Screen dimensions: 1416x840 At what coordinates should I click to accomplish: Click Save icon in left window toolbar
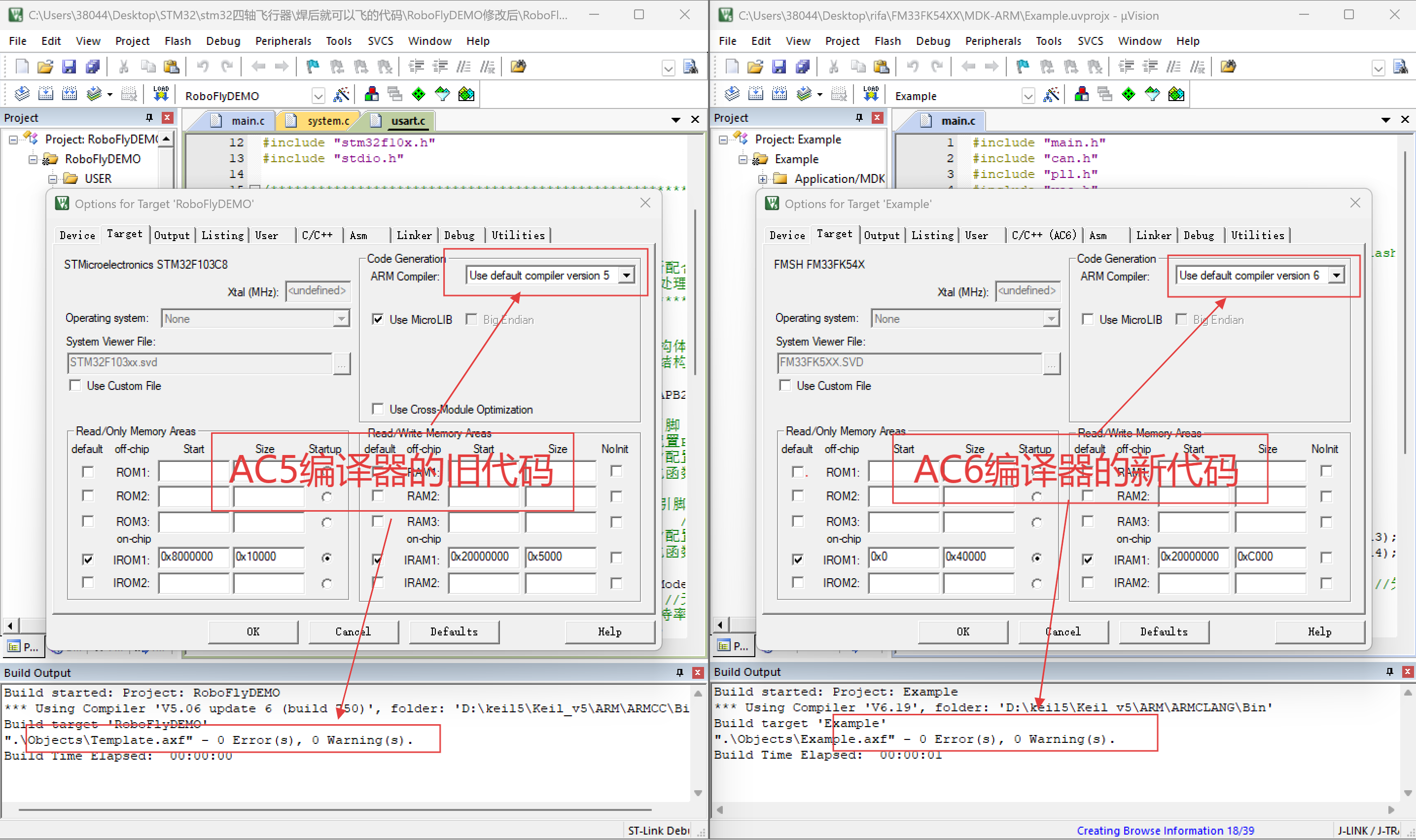pos(69,67)
